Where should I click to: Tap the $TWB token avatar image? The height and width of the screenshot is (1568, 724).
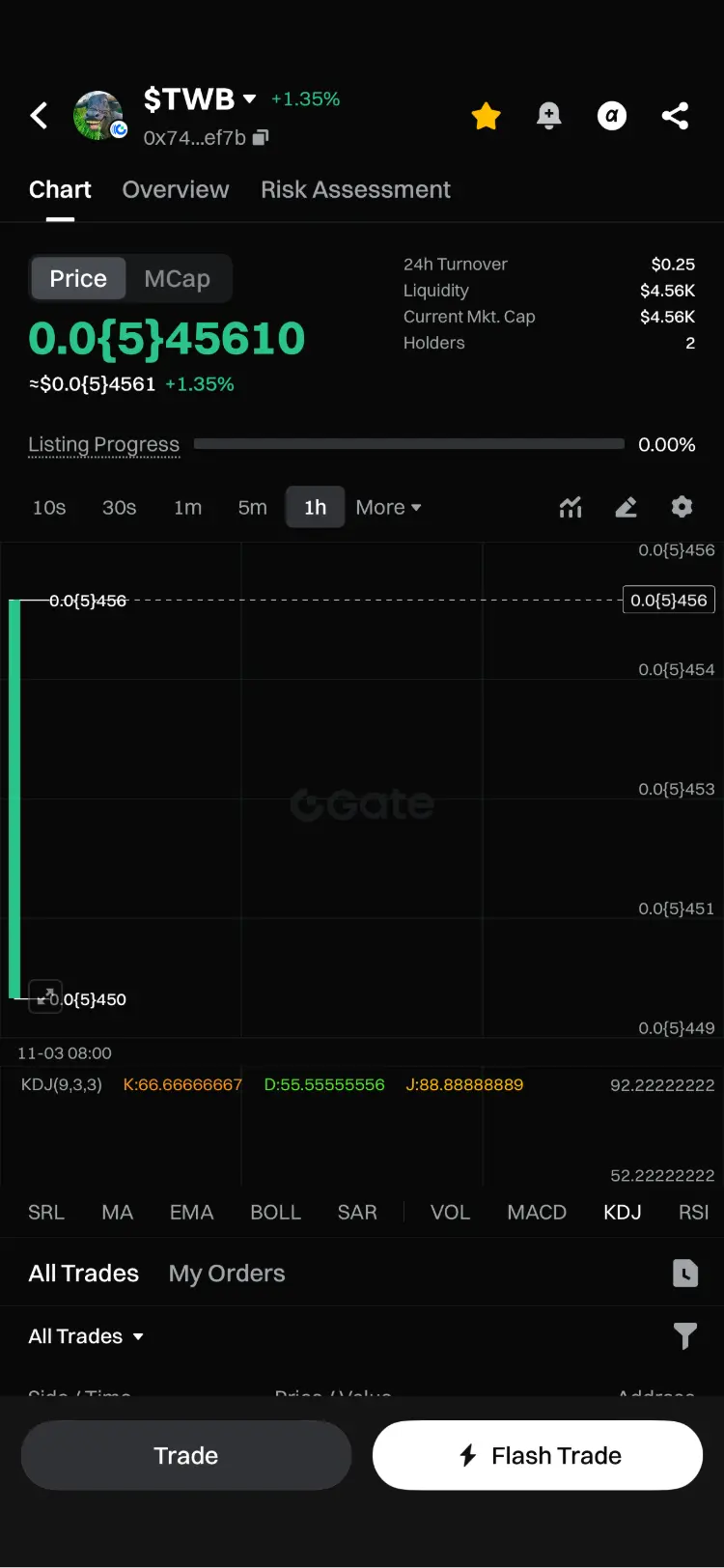pos(98,116)
